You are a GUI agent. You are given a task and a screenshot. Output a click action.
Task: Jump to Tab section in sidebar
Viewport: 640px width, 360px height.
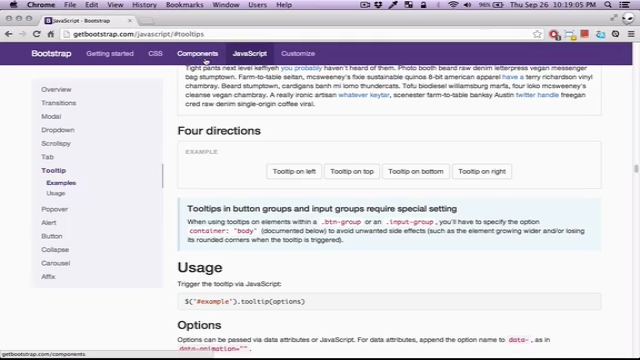(x=47, y=157)
